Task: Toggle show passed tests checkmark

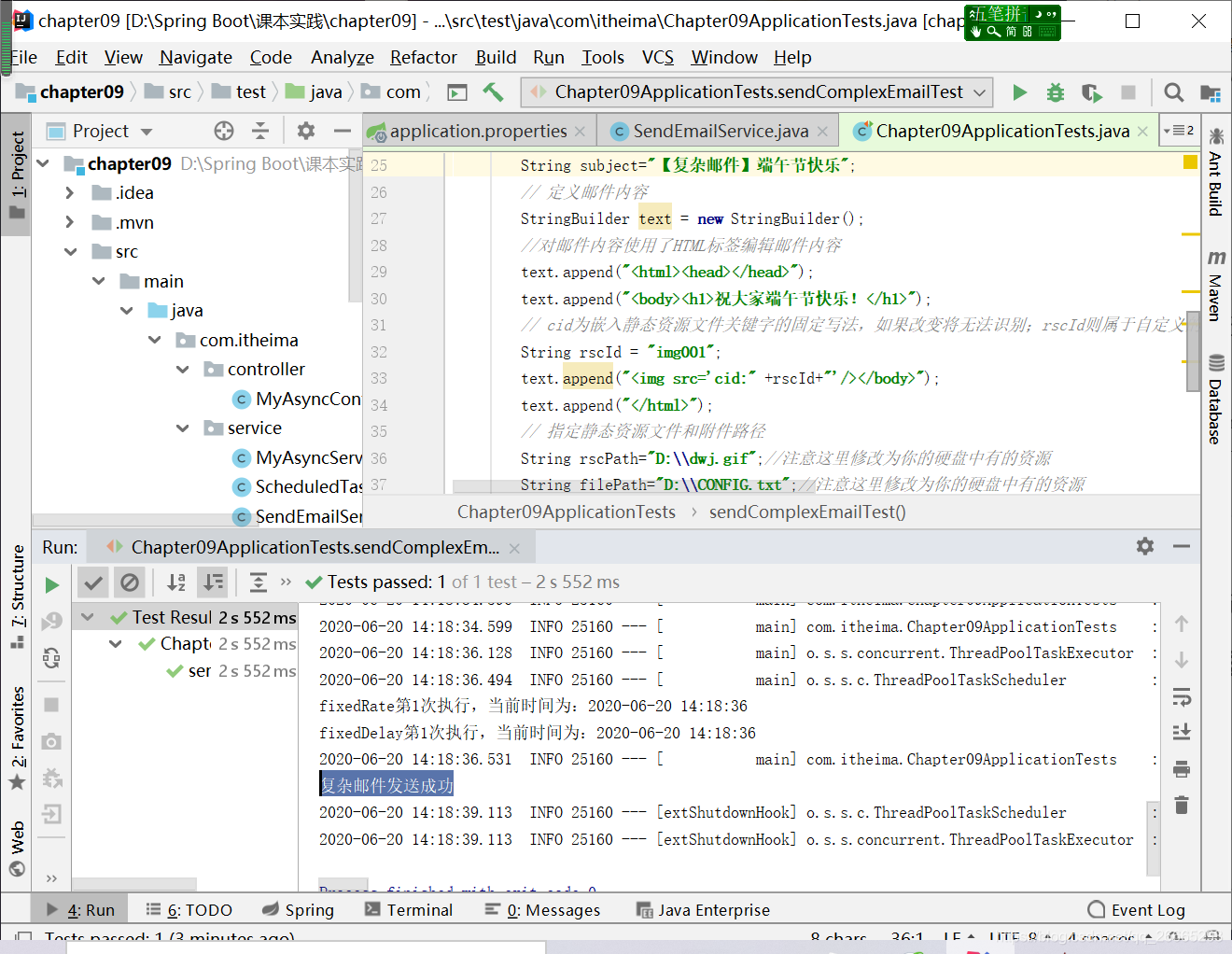Action: click(93, 582)
